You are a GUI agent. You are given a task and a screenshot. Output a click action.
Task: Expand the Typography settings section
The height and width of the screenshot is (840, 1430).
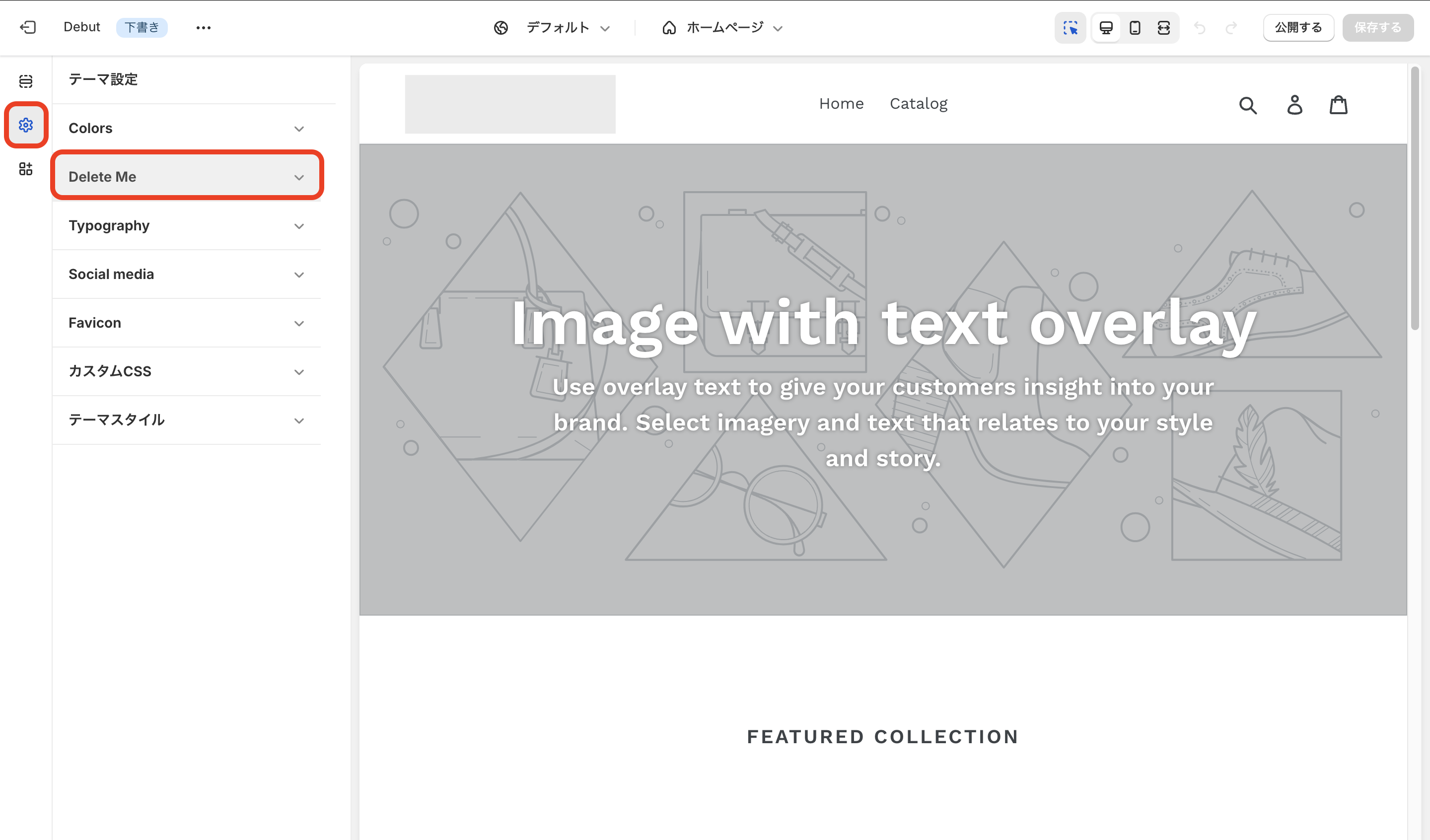[x=187, y=225]
